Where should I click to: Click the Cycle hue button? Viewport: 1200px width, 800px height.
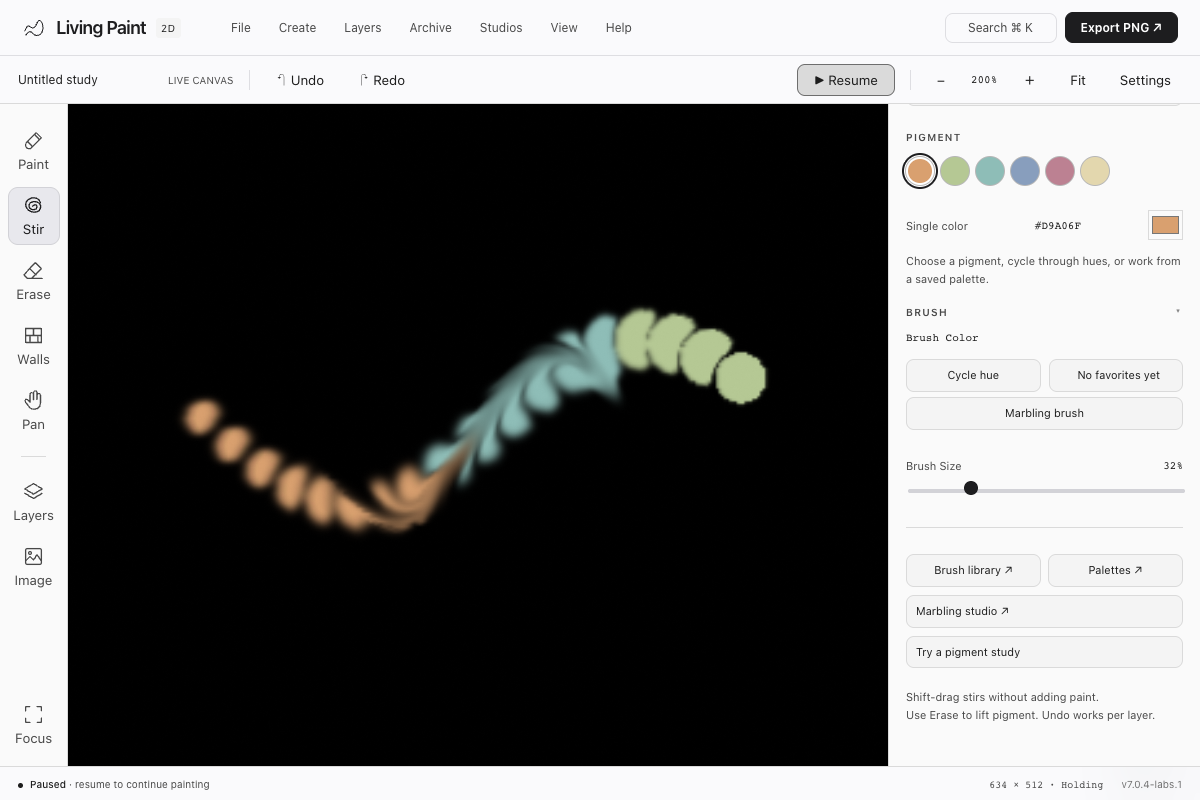(973, 375)
